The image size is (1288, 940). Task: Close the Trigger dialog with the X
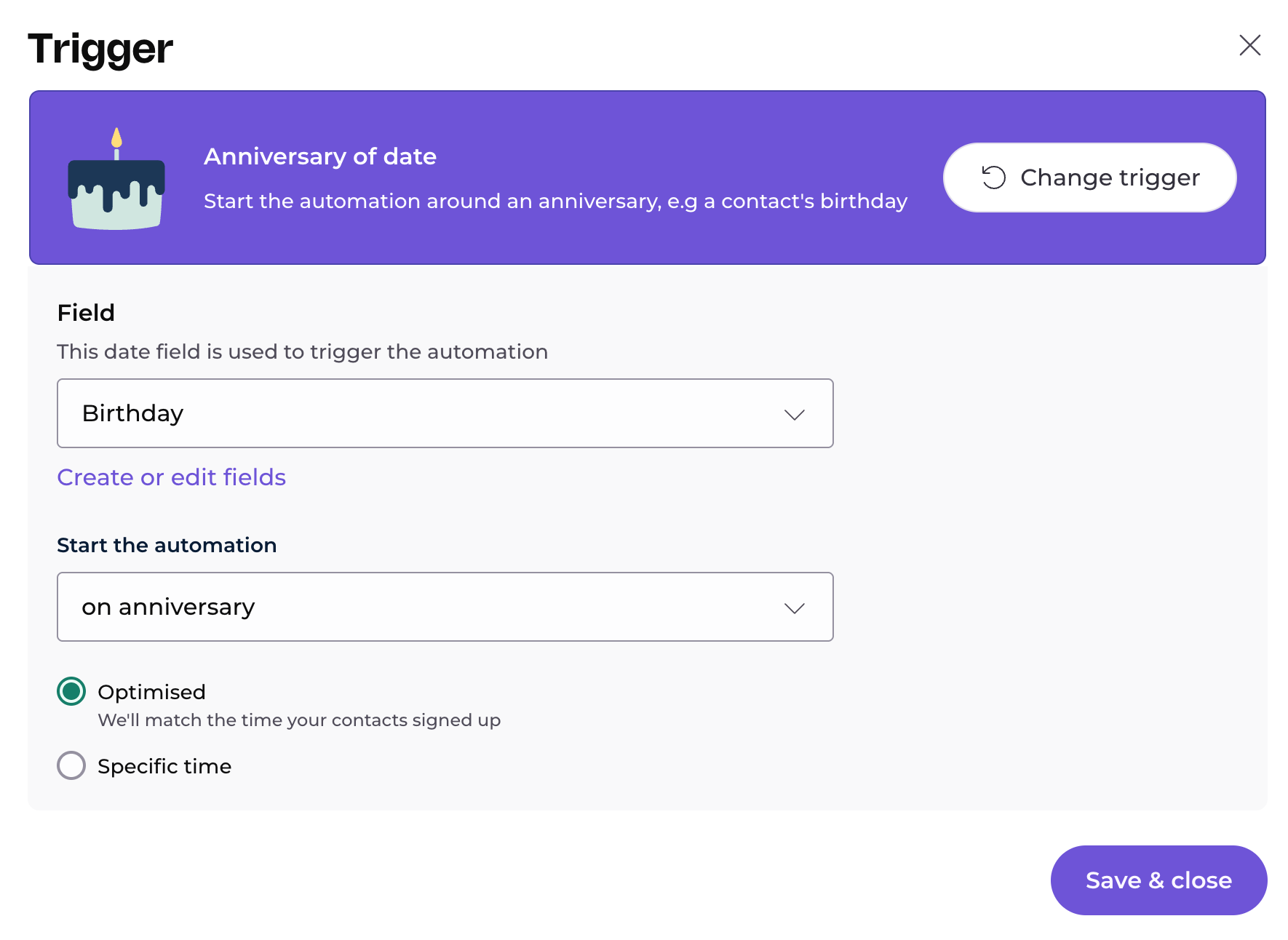tap(1249, 45)
